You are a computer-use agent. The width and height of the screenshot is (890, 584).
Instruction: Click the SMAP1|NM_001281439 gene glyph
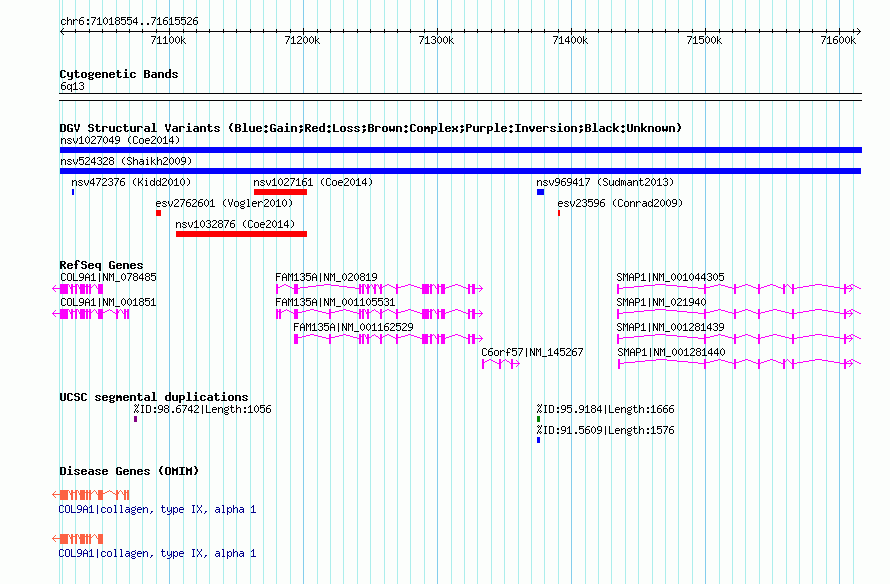pyautogui.click(x=739, y=339)
